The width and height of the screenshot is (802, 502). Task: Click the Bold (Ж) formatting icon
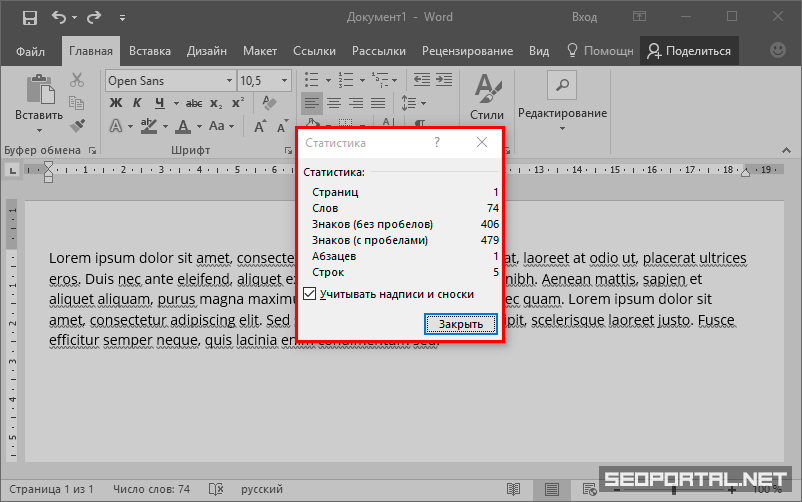click(x=115, y=103)
